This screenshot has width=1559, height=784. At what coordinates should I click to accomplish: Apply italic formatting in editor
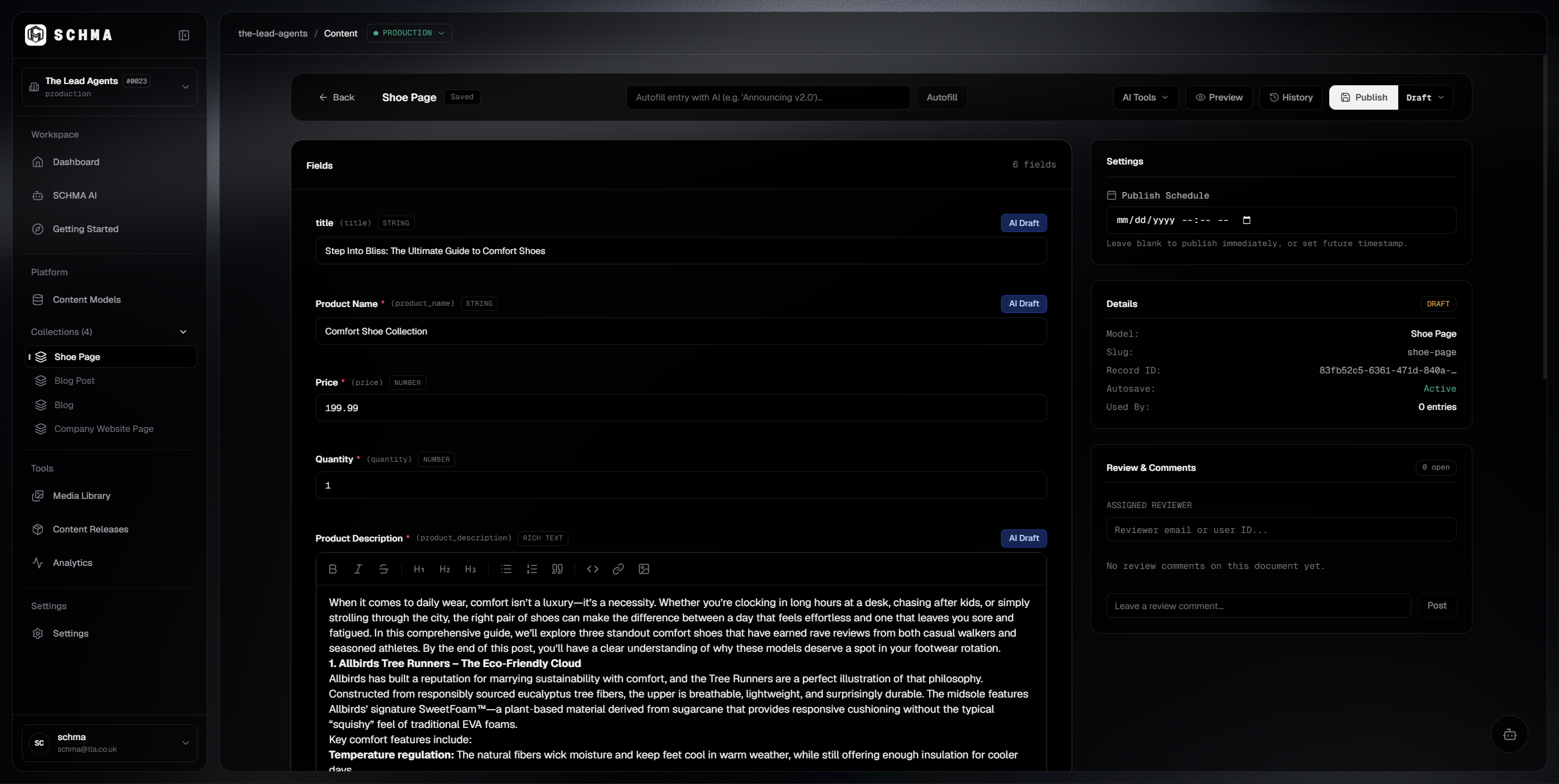[x=358, y=569]
